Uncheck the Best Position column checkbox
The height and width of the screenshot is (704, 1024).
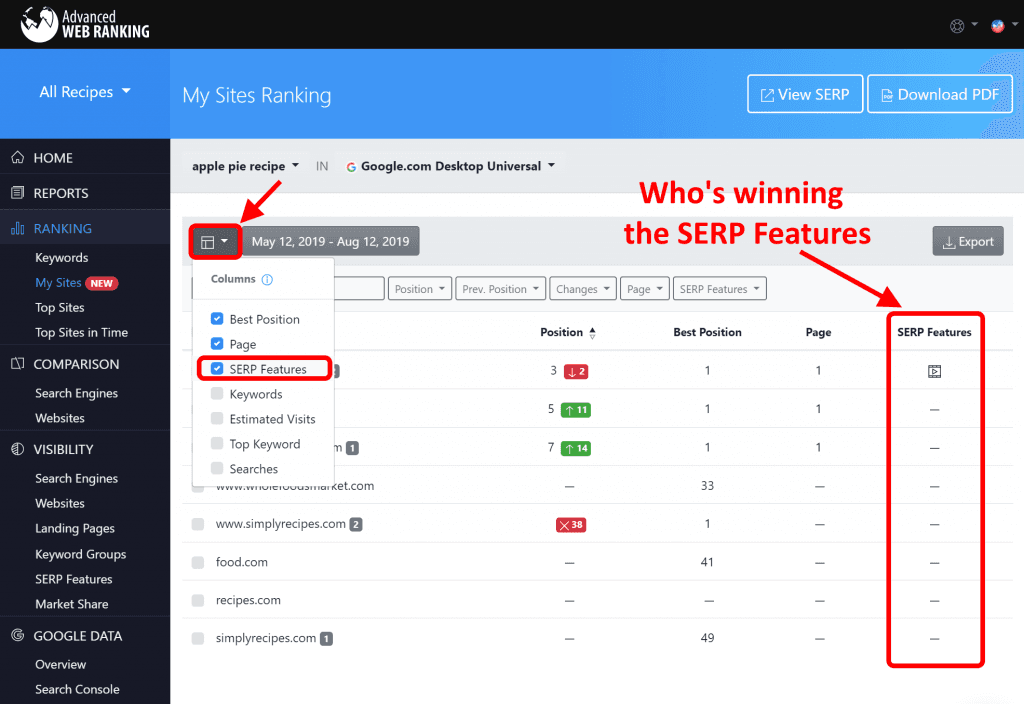(217, 319)
